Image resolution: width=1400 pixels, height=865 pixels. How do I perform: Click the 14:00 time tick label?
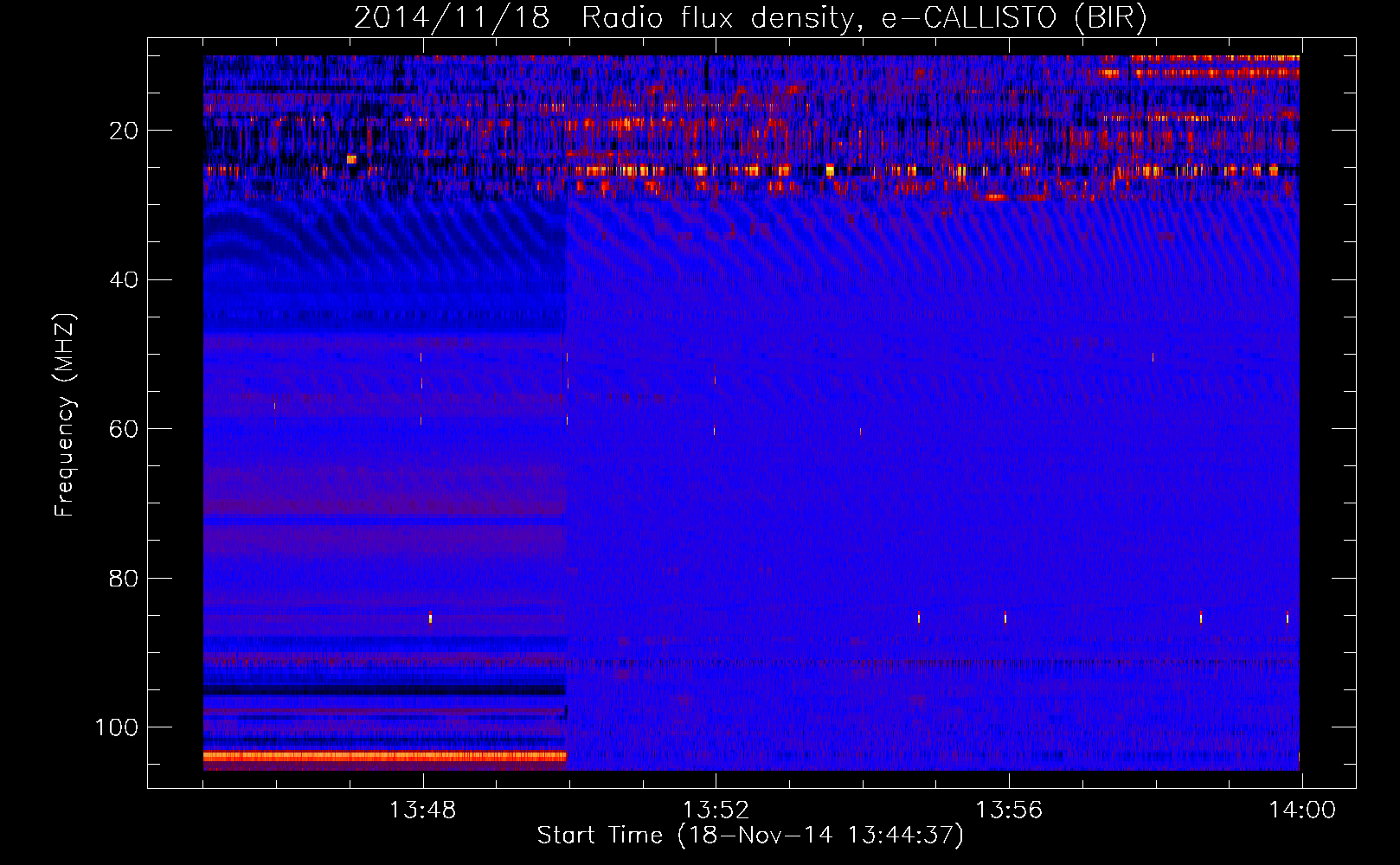pyautogui.click(x=1302, y=811)
